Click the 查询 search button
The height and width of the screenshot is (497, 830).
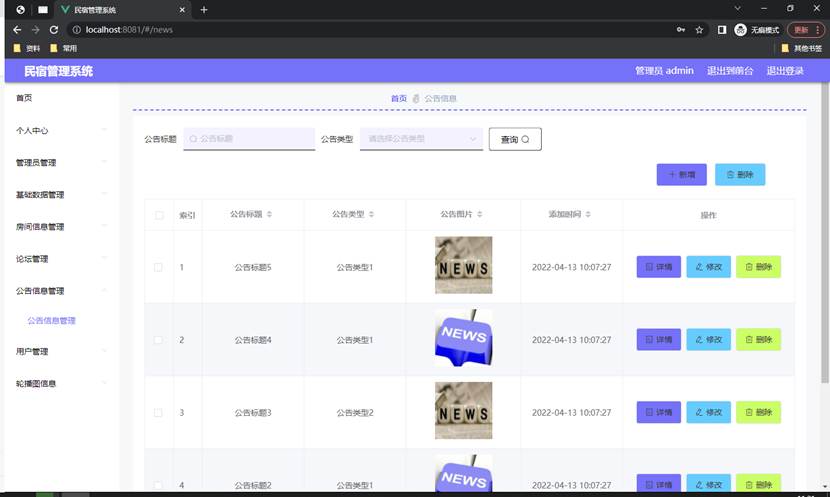(515, 139)
